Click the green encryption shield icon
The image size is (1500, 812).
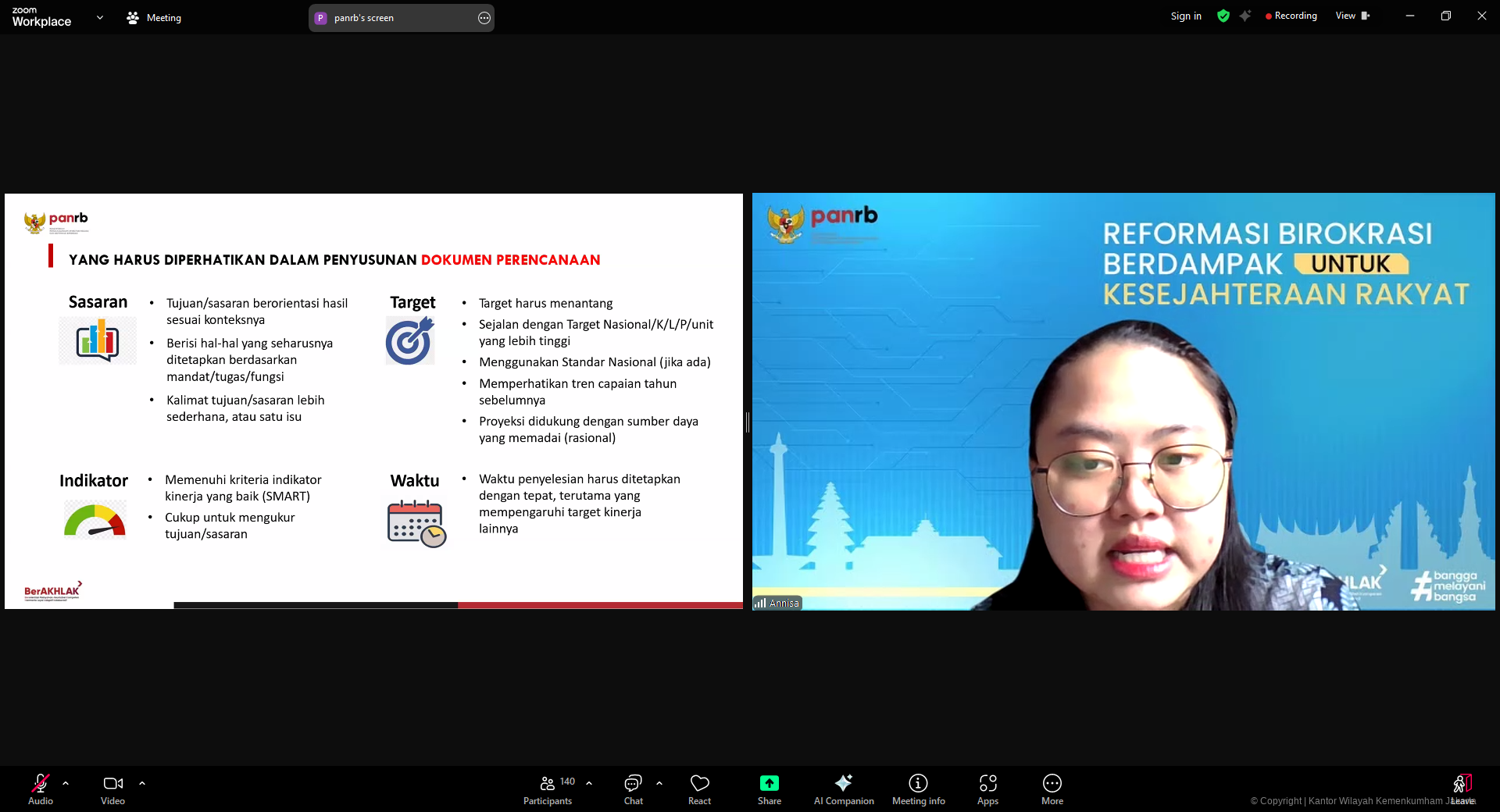(1223, 16)
